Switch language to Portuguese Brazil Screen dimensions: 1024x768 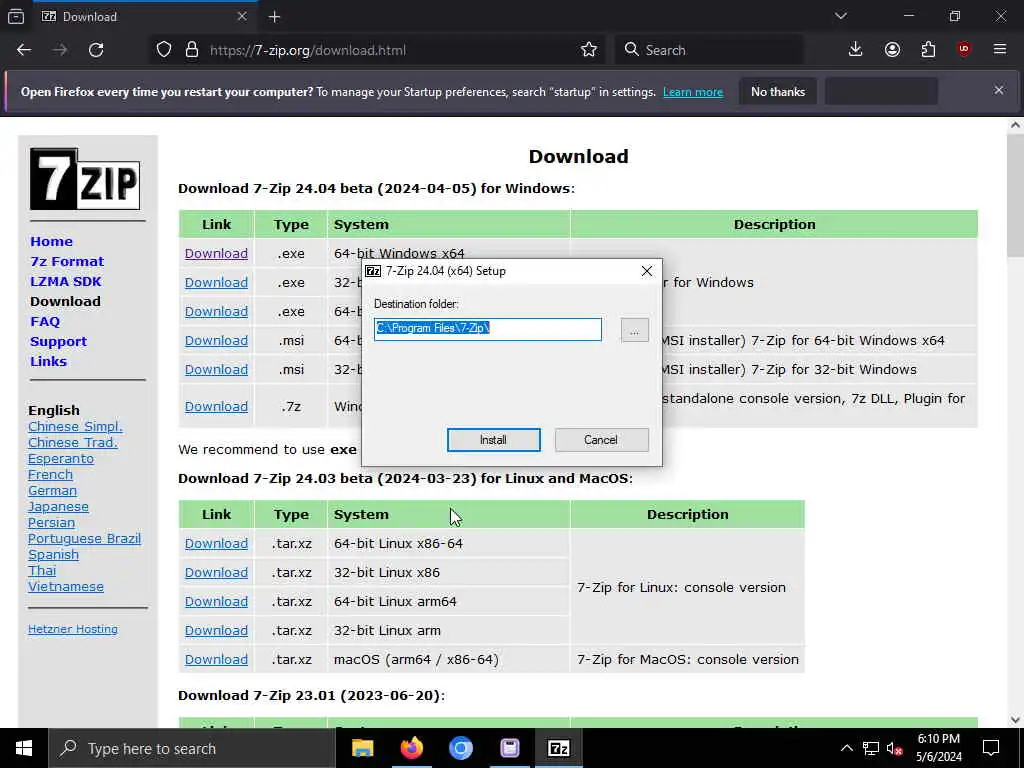(x=84, y=539)
